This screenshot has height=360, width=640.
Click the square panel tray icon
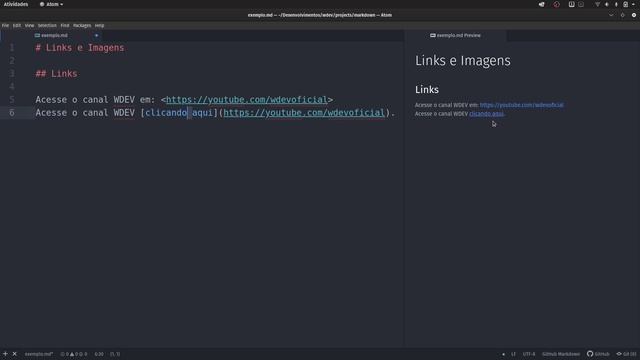click(571, 4)
